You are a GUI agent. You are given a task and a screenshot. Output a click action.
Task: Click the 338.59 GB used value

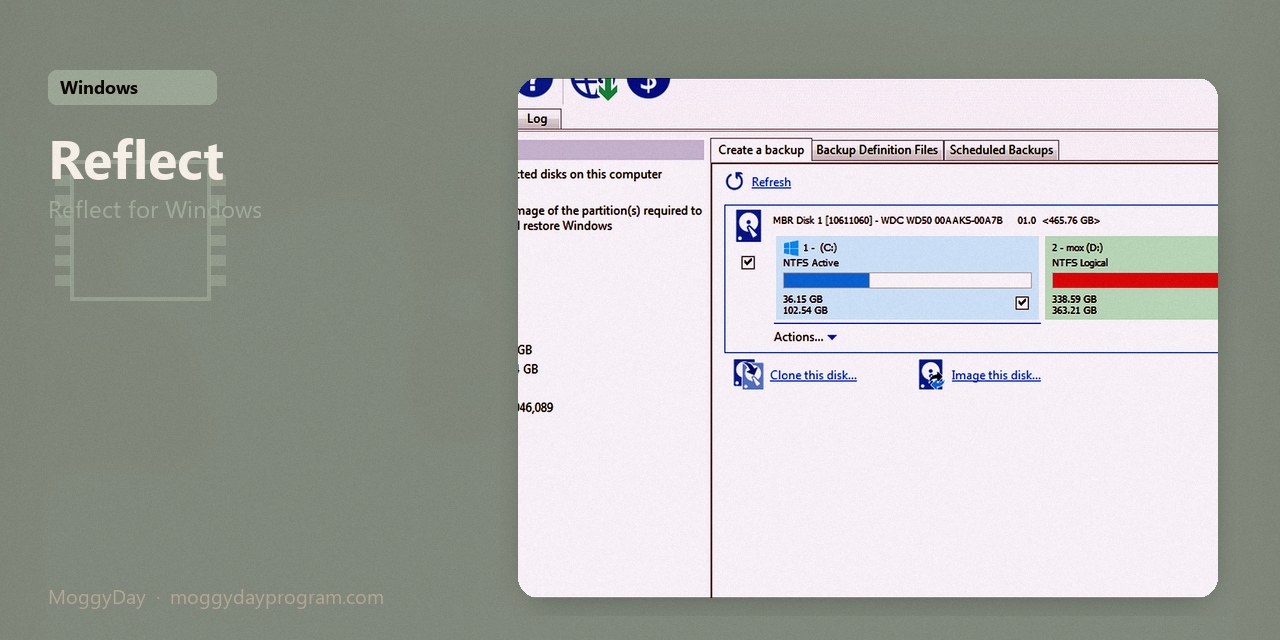point(1074,299)
